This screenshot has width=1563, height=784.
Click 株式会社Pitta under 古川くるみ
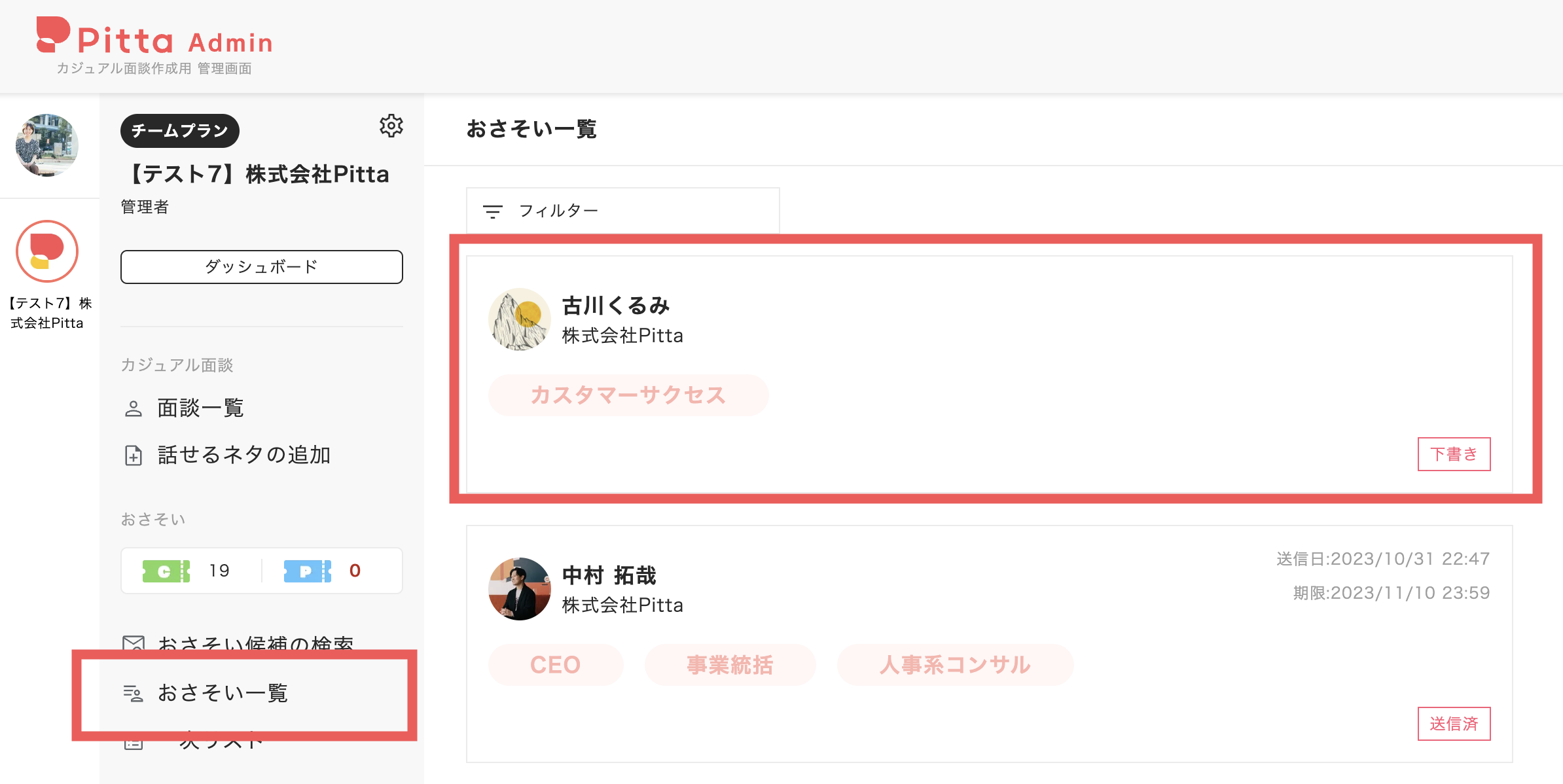tap(622, 336)
